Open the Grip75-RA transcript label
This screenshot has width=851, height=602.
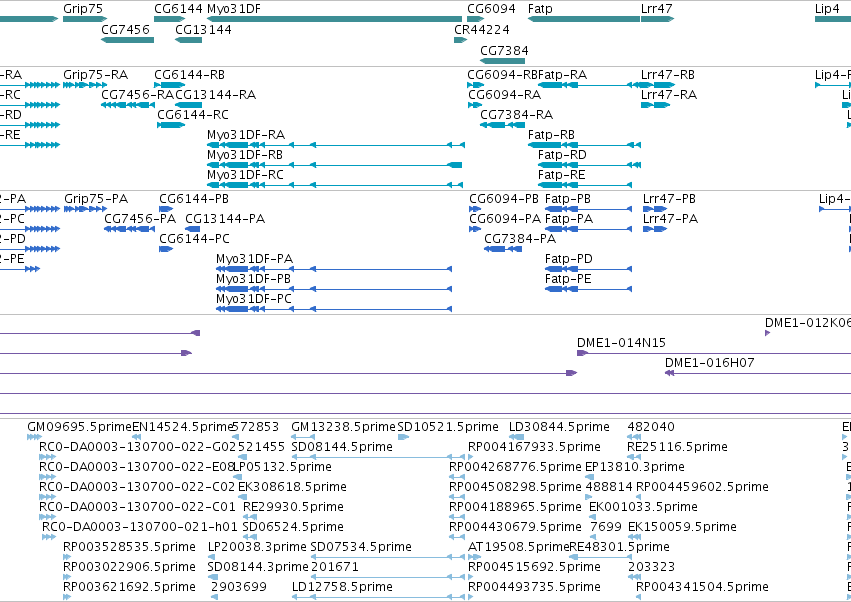tap(96, 75)
